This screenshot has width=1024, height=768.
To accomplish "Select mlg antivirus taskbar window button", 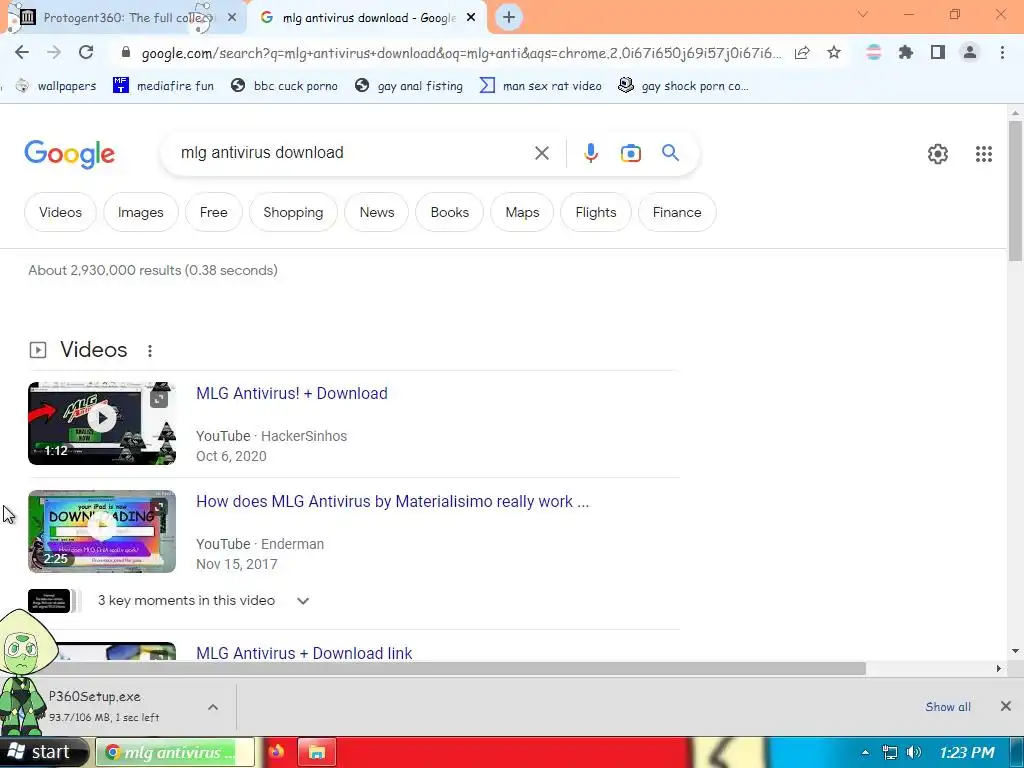I will [175, 752].
